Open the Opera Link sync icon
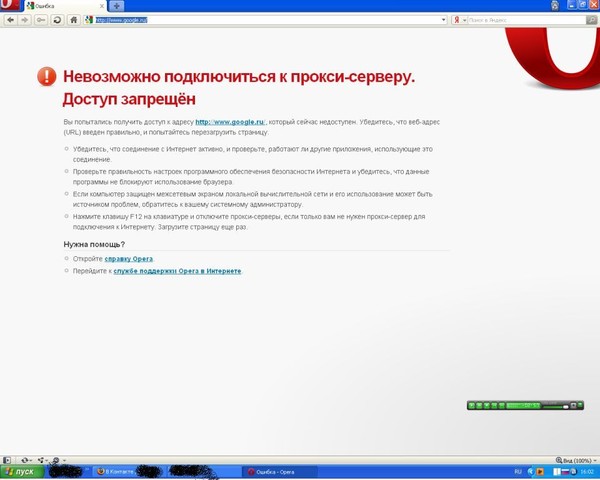The width and height of the screenshot is (600, 480). [24, 460]
